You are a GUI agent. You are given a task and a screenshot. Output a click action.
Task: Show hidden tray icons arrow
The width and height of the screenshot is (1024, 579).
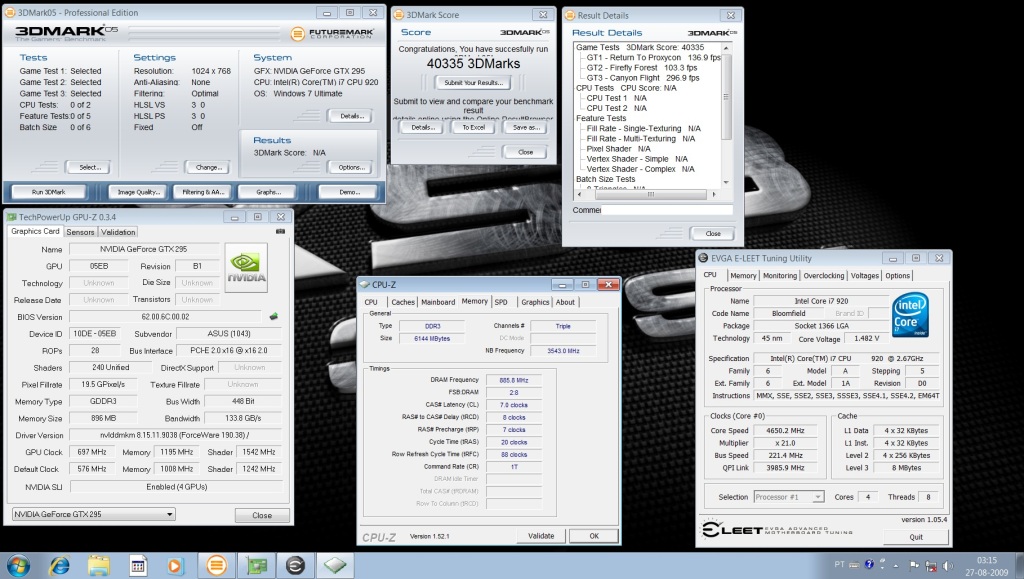[896, 566]
